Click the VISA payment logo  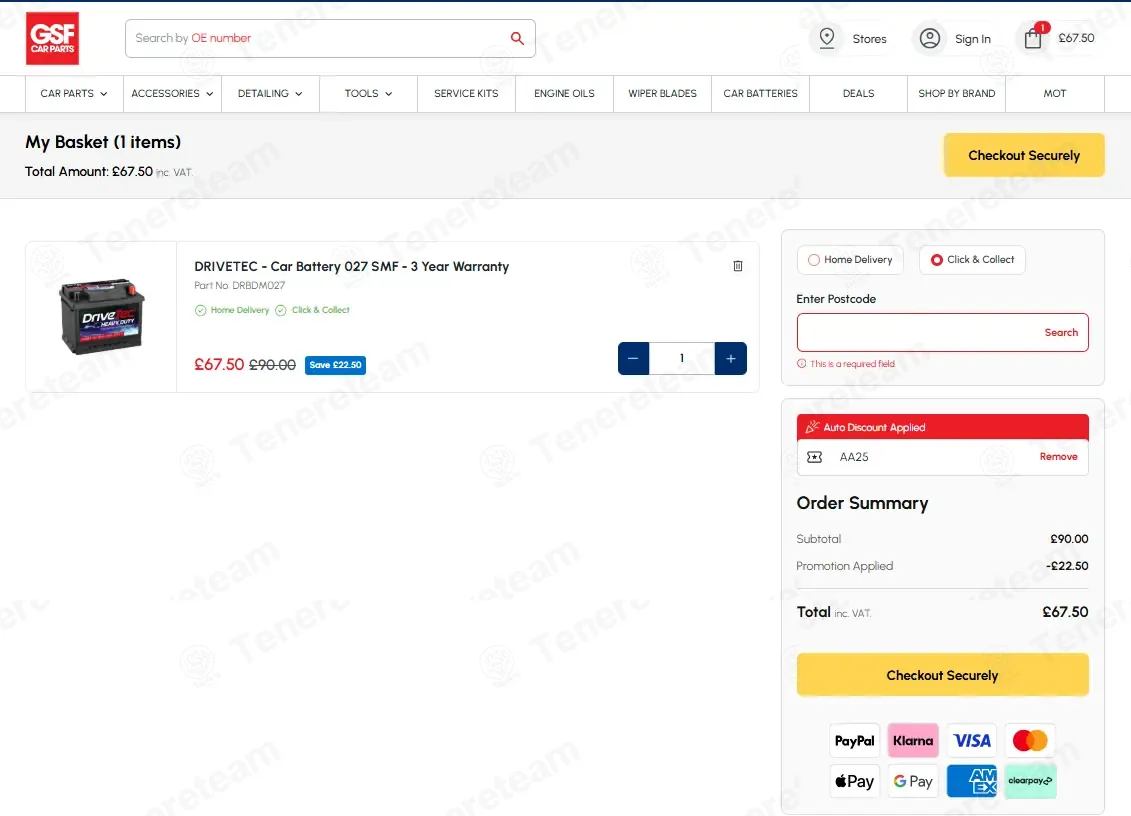[x=972, y=740]
